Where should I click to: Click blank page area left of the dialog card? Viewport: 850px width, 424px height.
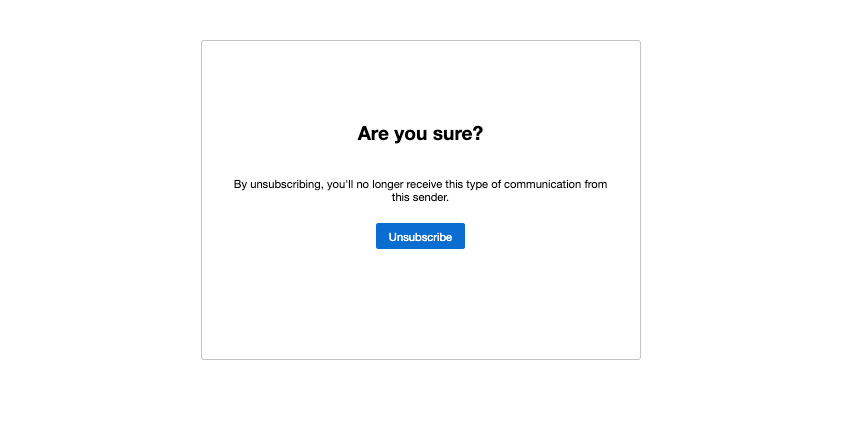pos(100,200)
